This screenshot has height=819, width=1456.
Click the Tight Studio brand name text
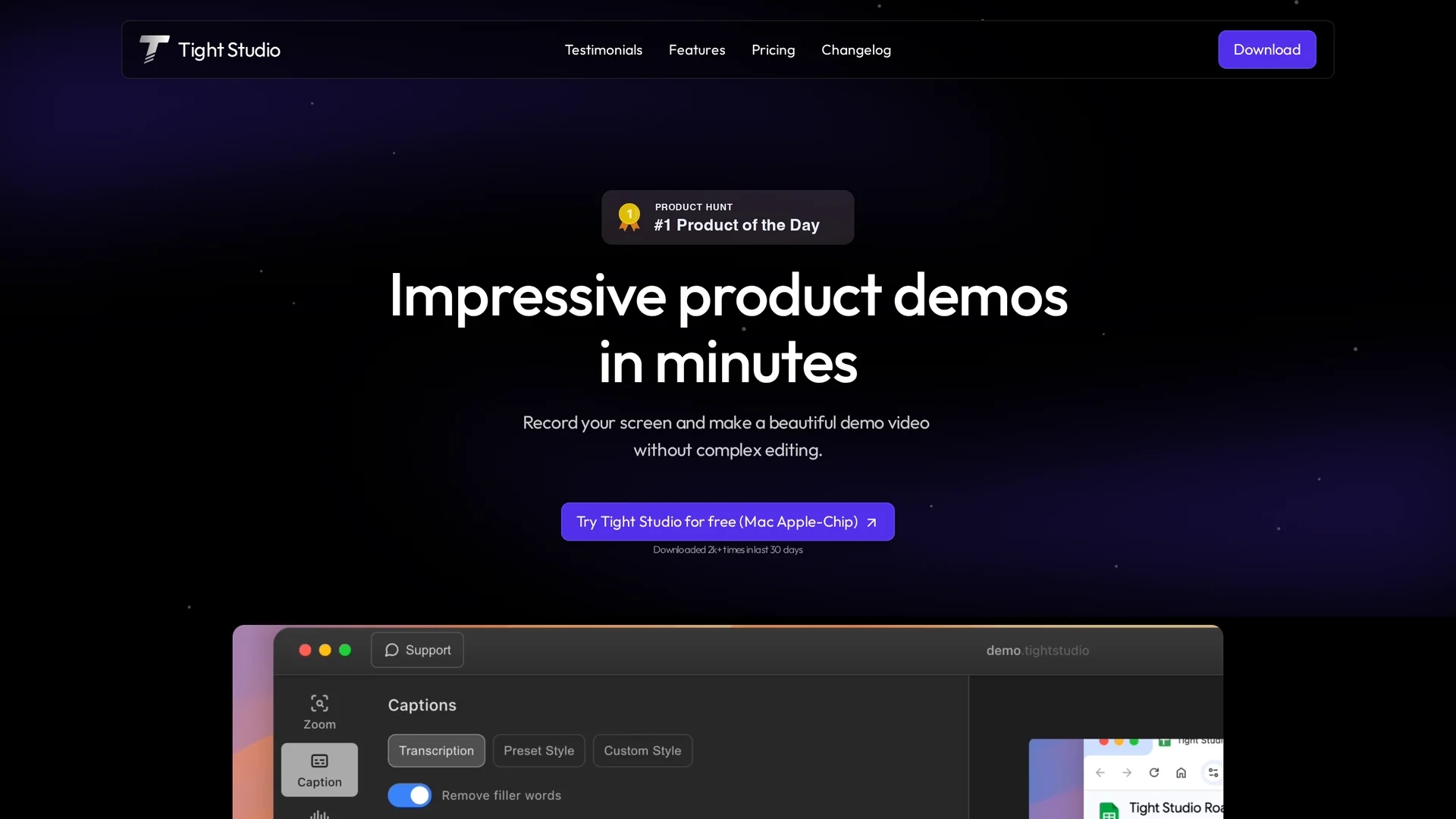pos(229,50)
